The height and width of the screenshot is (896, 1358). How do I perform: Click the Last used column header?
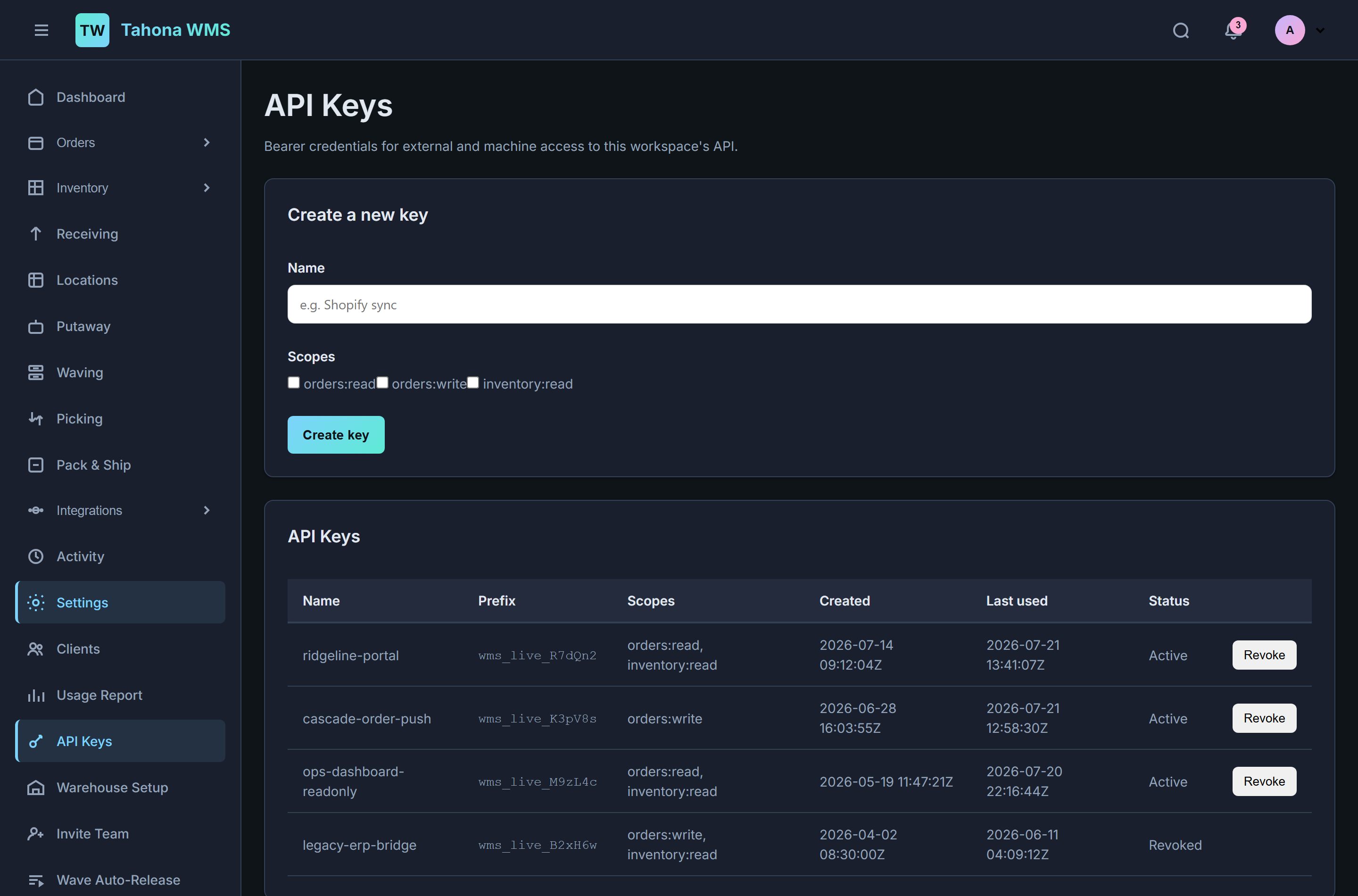pyautogui.click(x=1017, y=601)
